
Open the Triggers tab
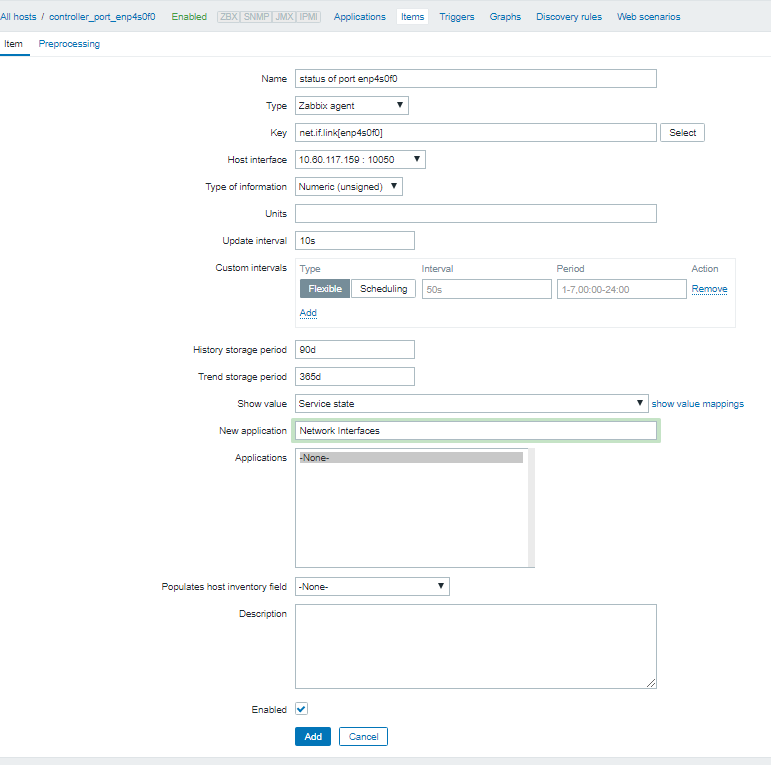point(457,17)
